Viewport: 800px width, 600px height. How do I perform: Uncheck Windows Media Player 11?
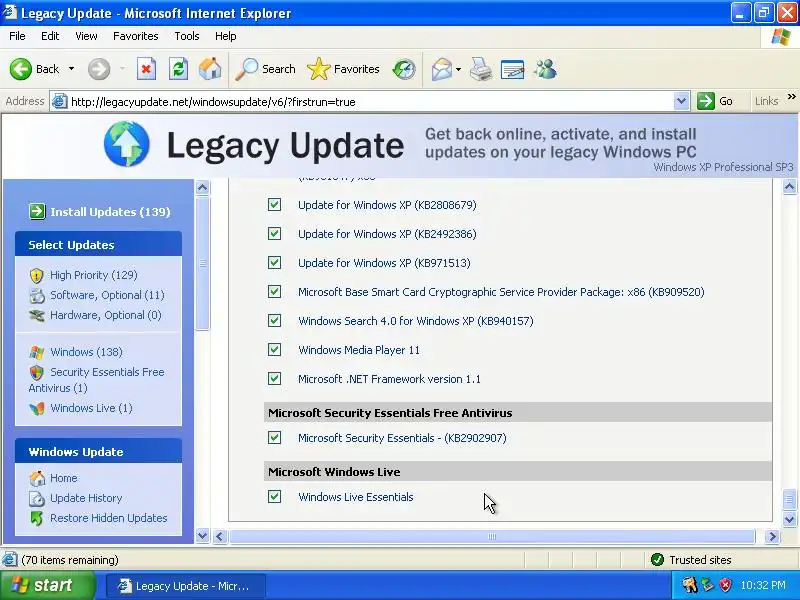coord(274,349)
